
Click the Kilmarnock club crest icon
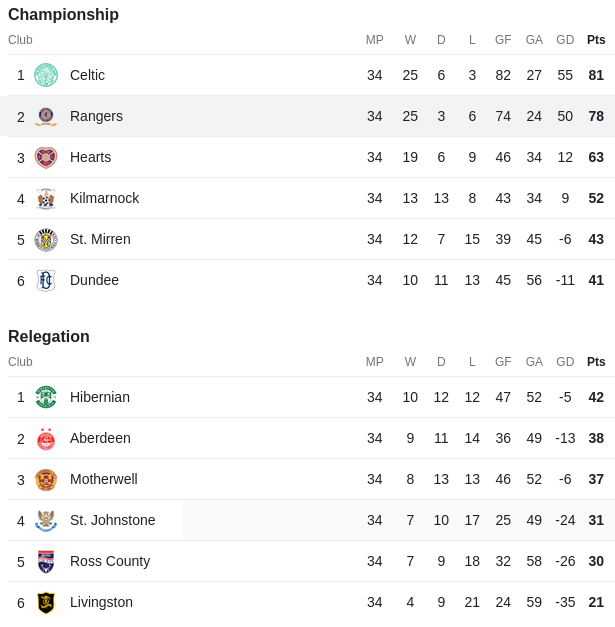click(x=46, y=199)
